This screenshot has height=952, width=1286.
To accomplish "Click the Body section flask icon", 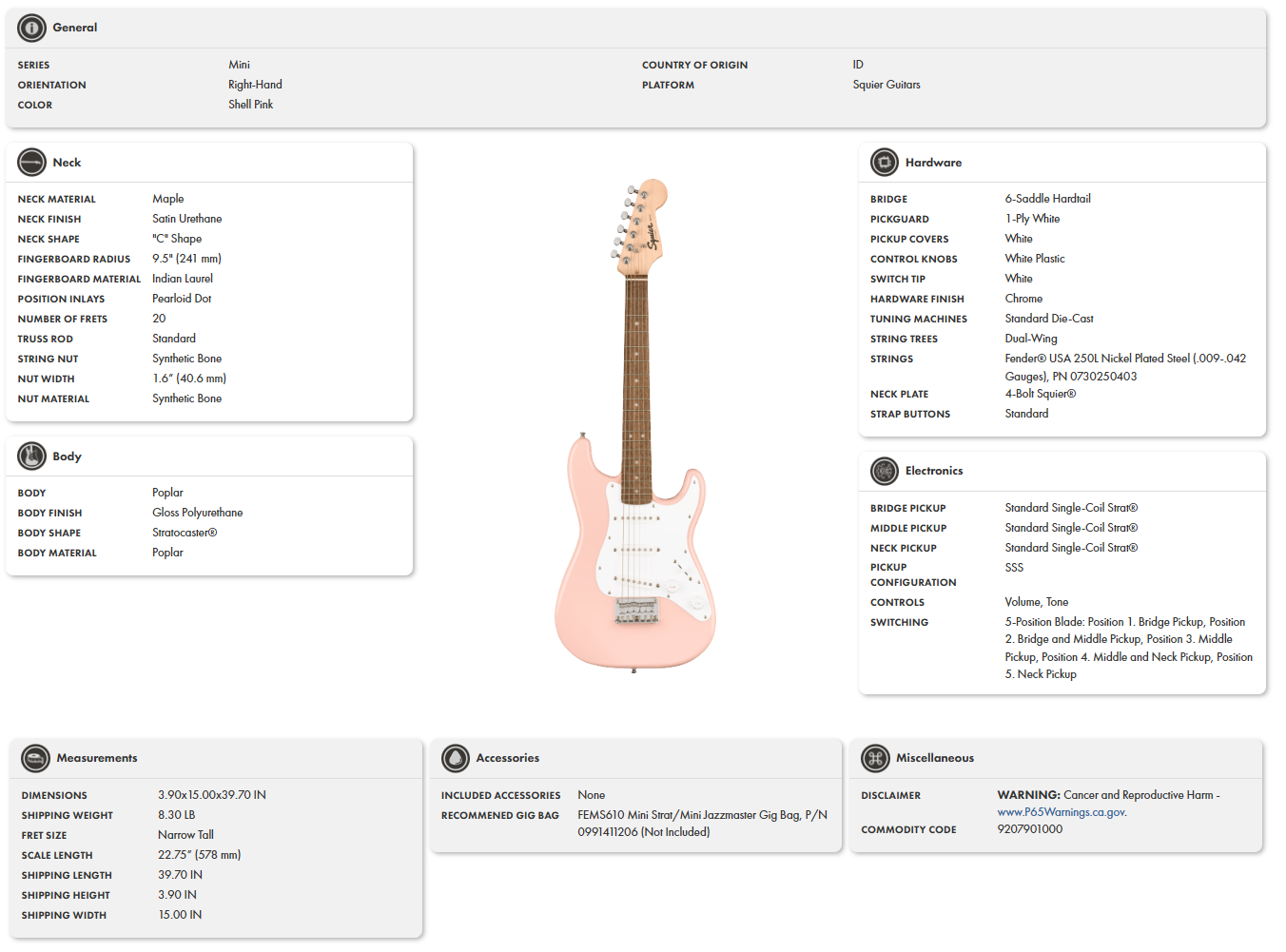I will pyautogui.click(x=31, y=456).
